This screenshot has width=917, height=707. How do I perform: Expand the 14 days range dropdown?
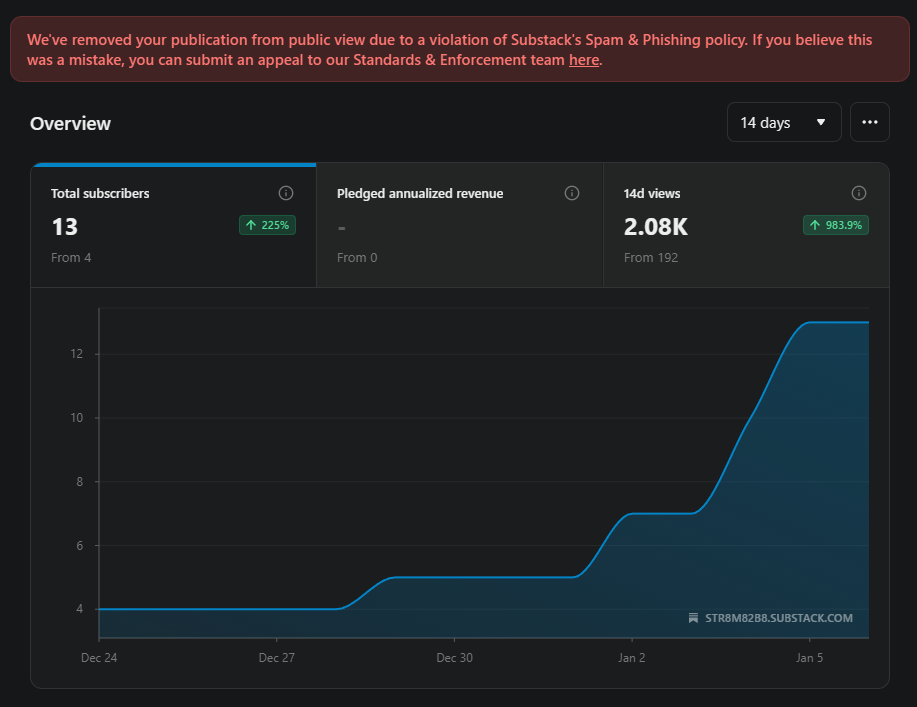784,122
